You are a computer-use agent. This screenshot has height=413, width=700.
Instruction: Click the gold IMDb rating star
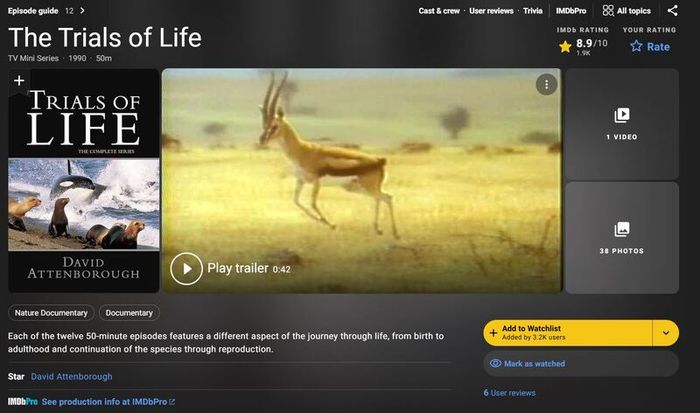pos(565,46)
